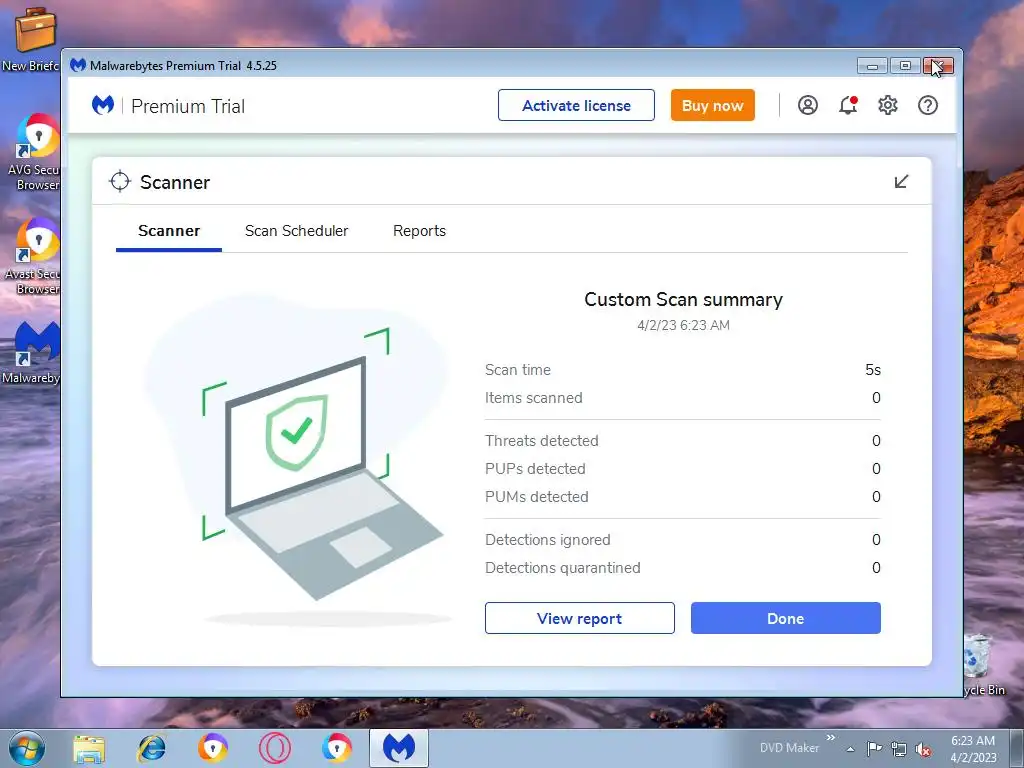Close the Malwarebytes window
This screenshot has height=768, width=1024.
(938, 66)
